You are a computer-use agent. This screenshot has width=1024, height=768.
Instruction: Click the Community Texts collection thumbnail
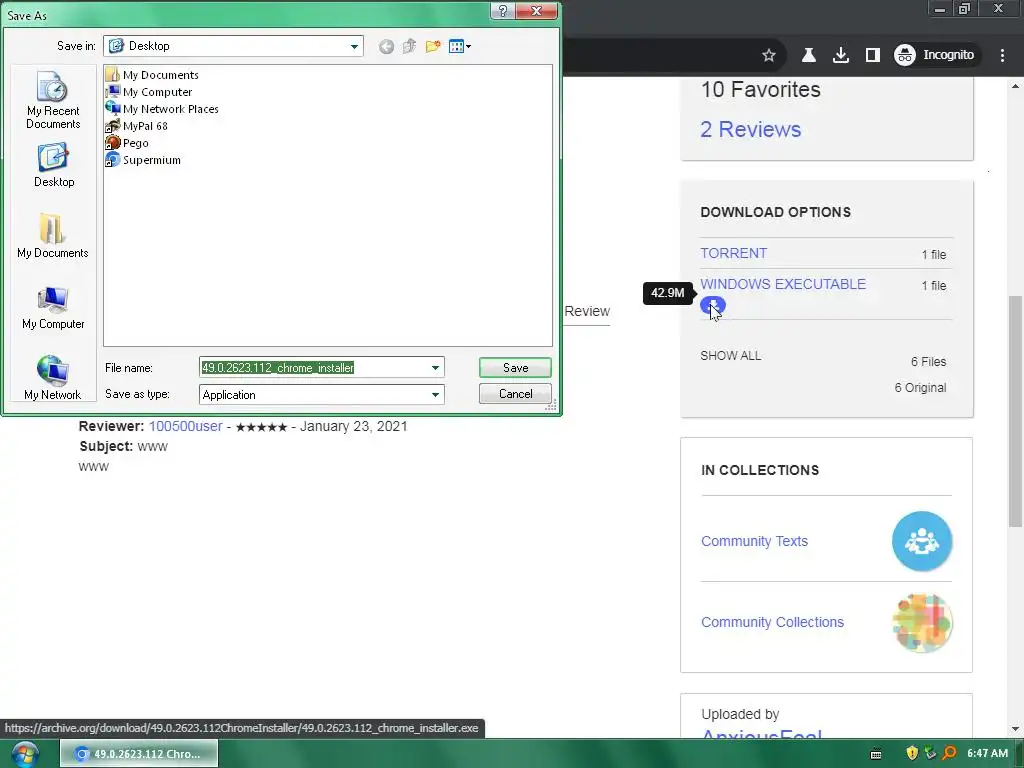(921, 541)
